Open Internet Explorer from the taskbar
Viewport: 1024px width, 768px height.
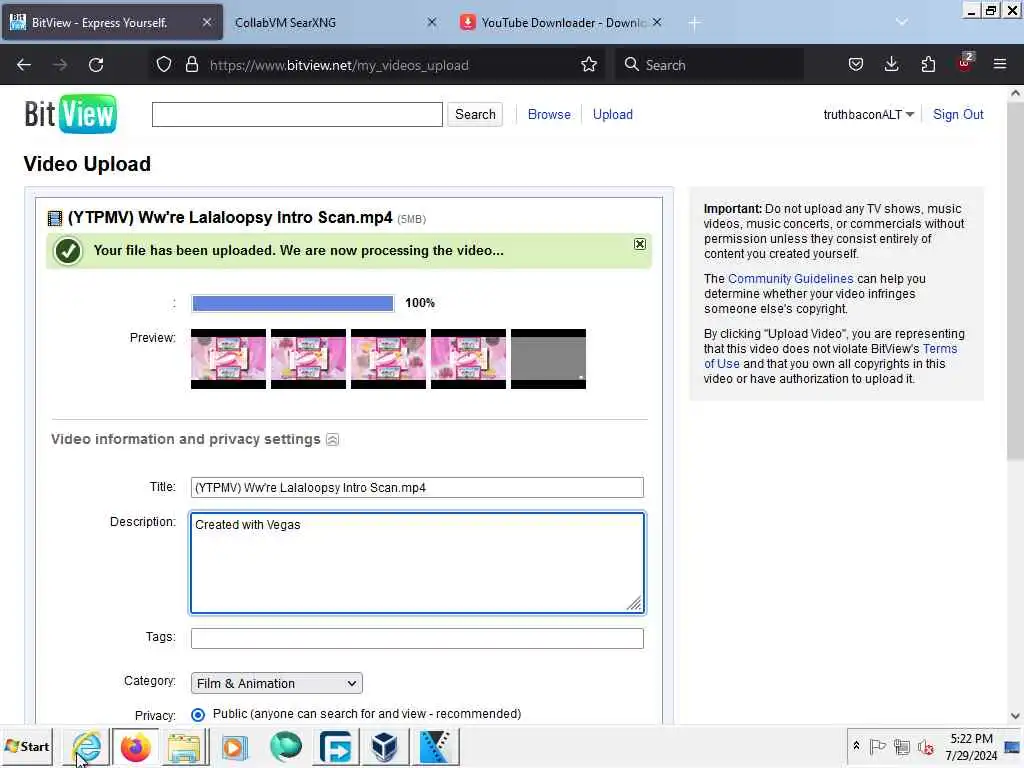pyautogui.click(x=87, y=746)
